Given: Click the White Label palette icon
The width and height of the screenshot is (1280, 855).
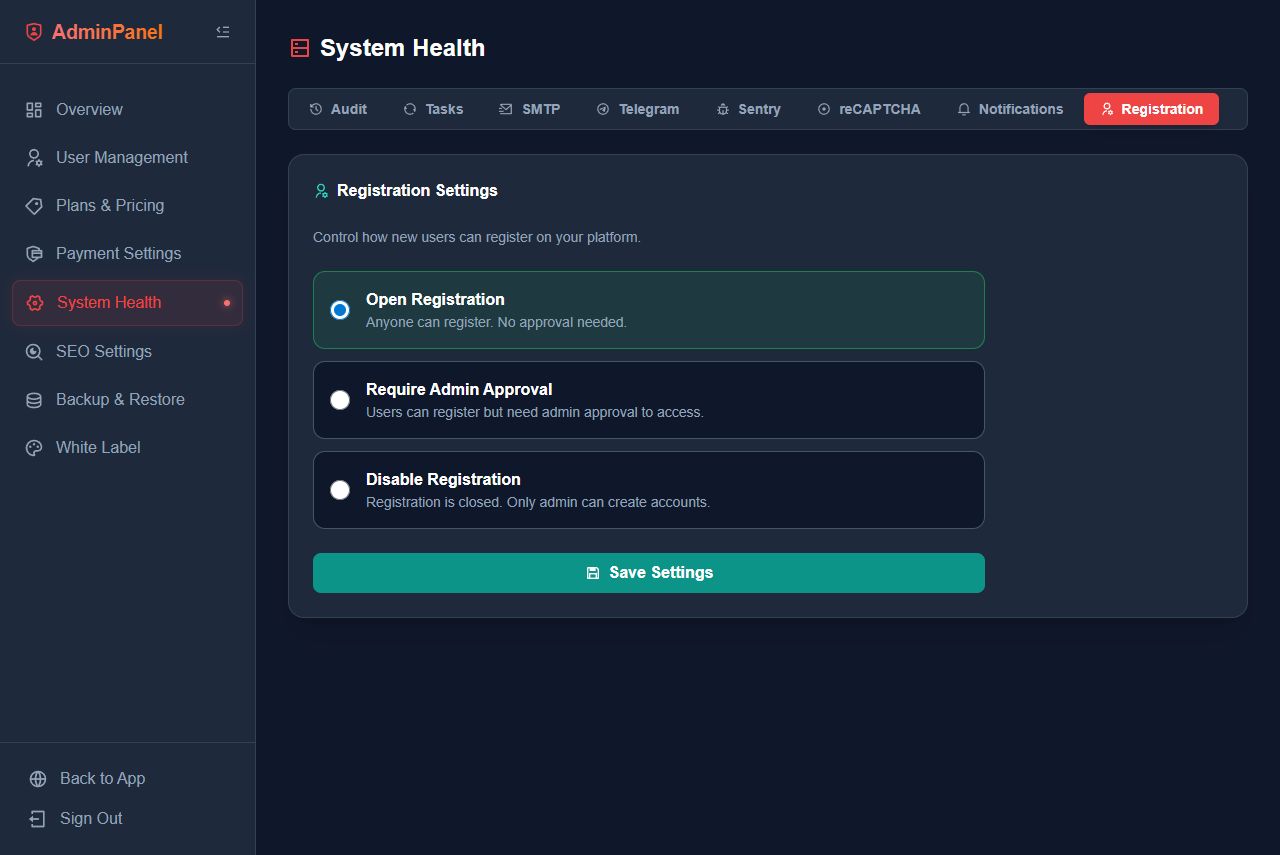Looking at the screenshot, I should (x=34, y=448).
